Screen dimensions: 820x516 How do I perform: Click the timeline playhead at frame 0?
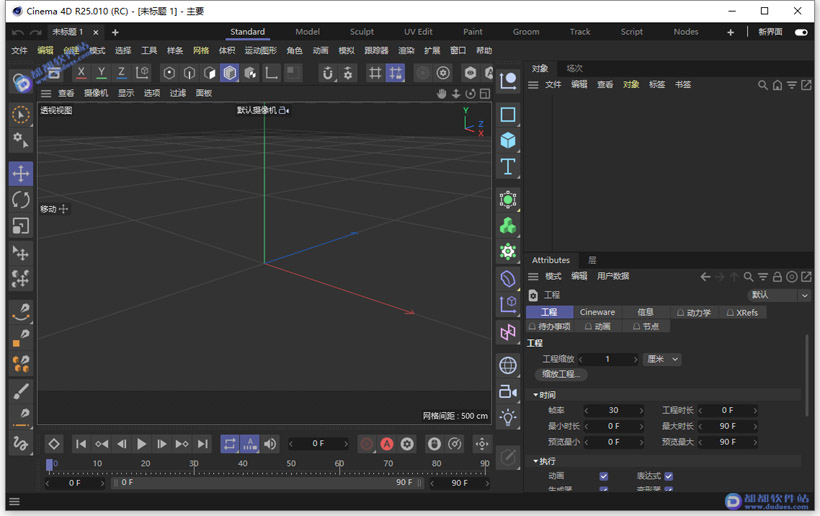tap(49, 464)
